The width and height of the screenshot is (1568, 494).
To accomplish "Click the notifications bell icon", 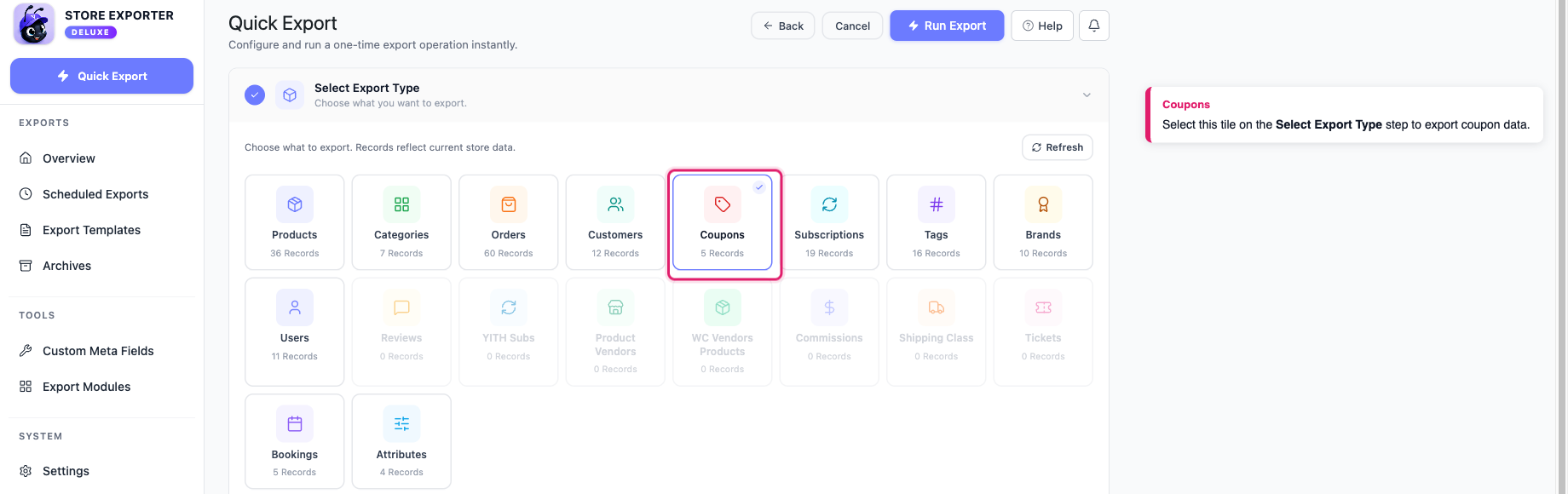I will click(1094, 26).
